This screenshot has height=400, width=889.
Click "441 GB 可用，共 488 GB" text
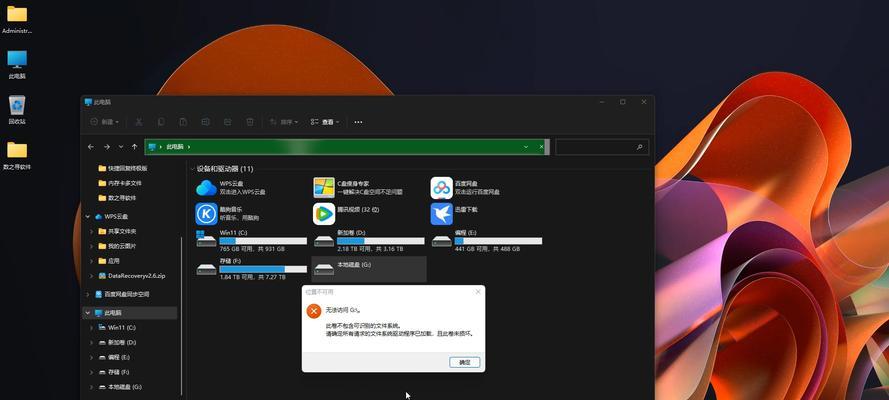(486, 249)
